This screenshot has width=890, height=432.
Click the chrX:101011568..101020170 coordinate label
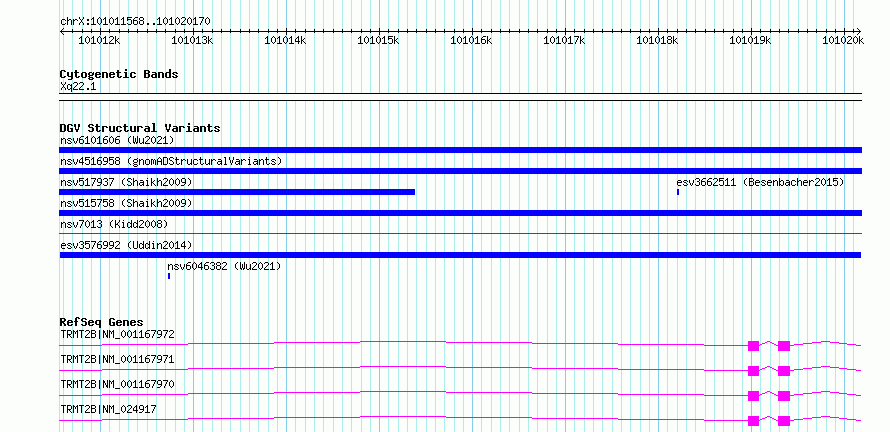pos(135,22)
